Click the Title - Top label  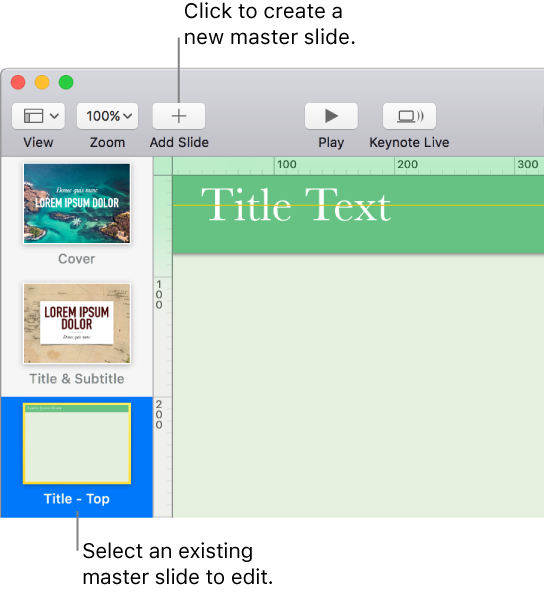[x=77, y=499]
